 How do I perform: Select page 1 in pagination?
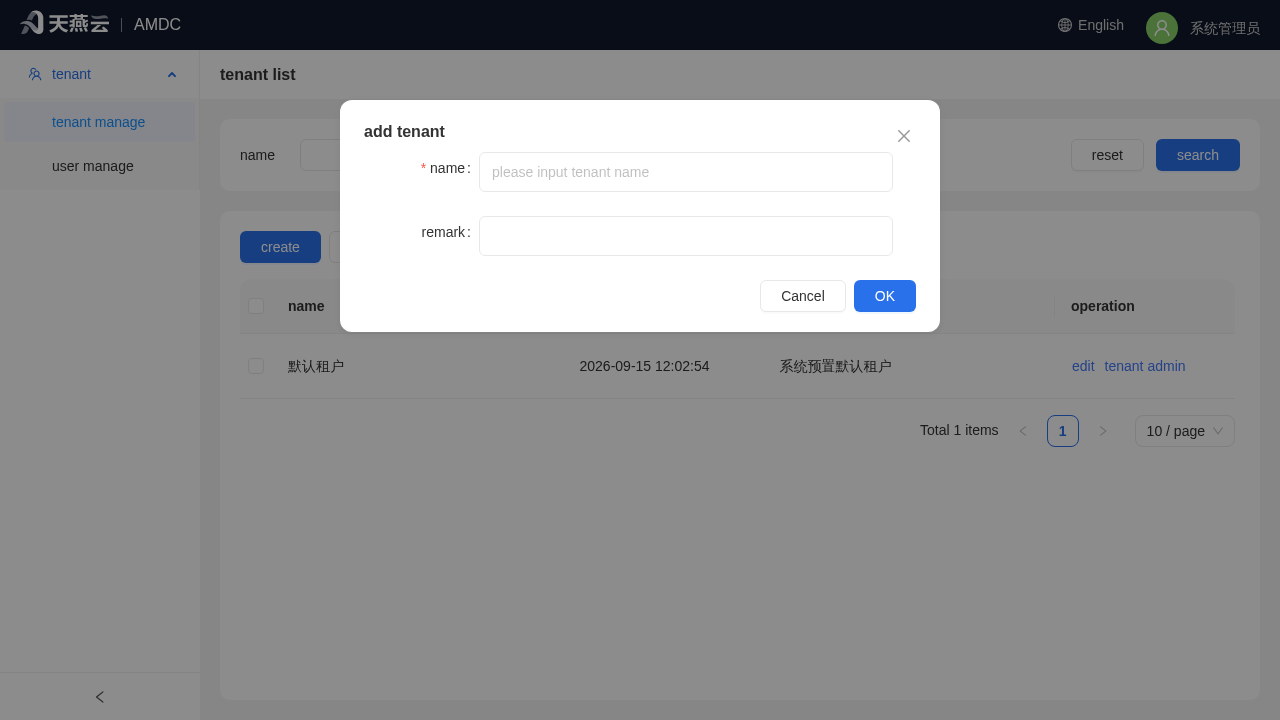coord(1063,431)
